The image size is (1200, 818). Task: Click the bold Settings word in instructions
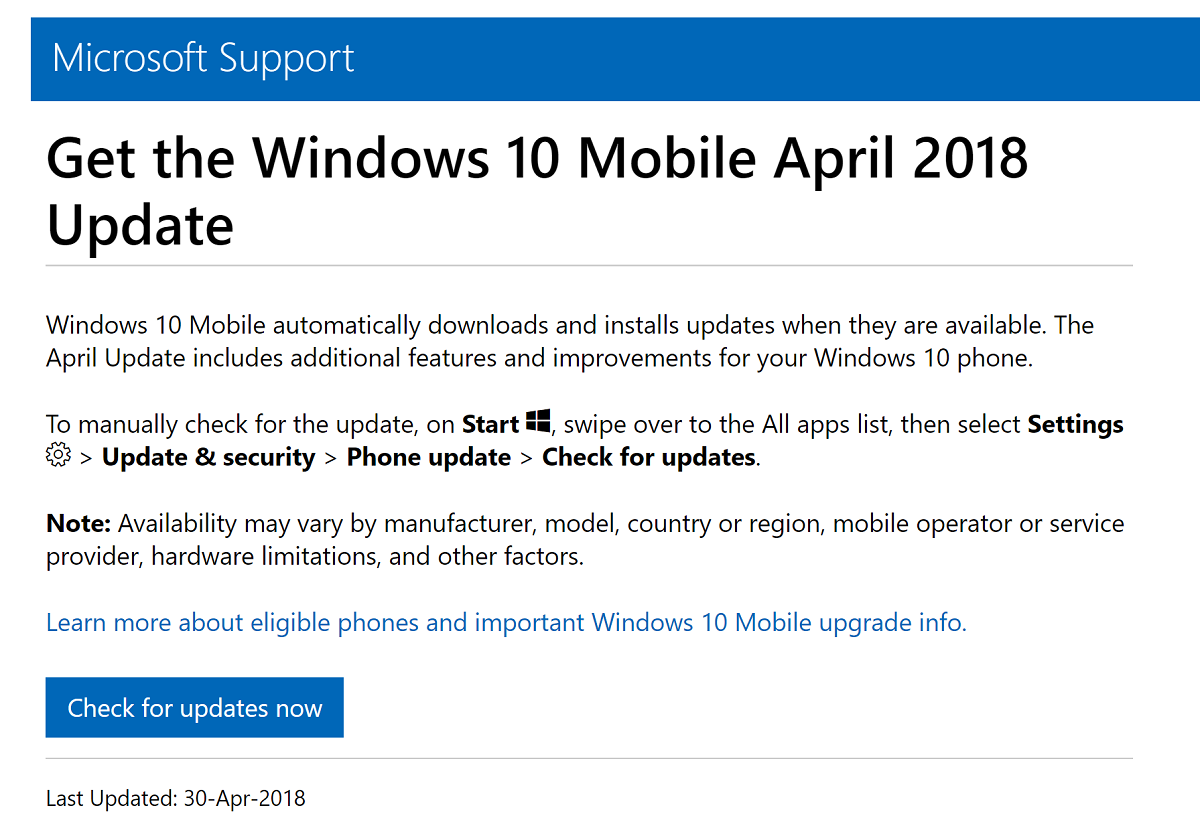[1076, 425]
